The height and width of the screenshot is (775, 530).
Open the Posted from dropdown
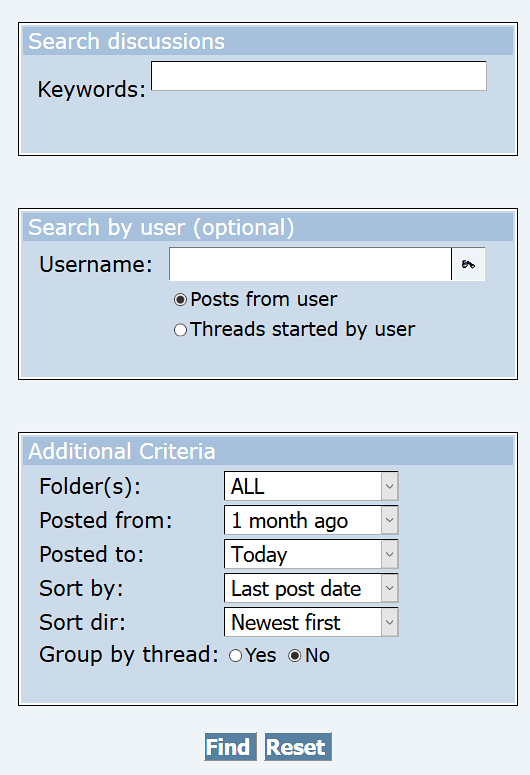(x=311, y=520)
